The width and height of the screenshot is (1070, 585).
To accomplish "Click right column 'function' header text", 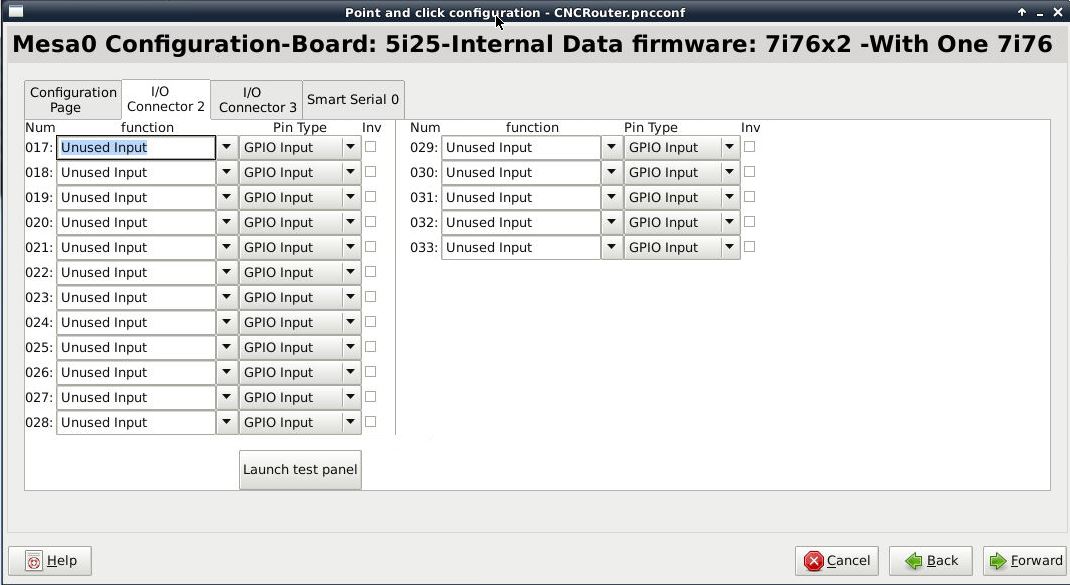I will [x=532, y=128].
